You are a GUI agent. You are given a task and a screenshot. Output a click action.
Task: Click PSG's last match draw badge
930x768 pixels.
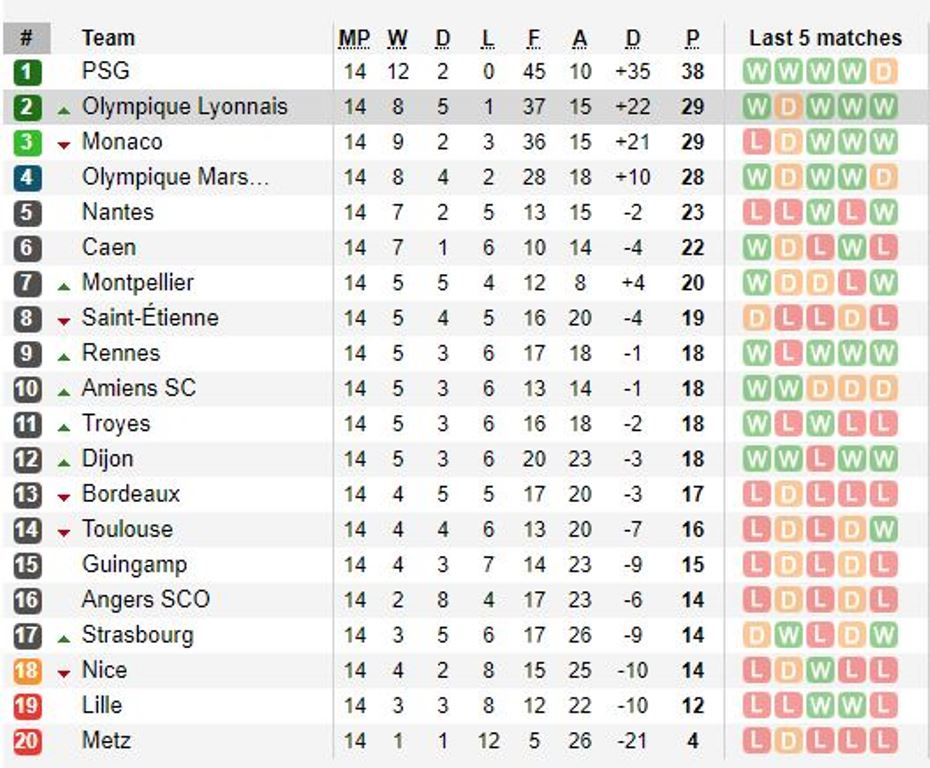tap(883, 72)
